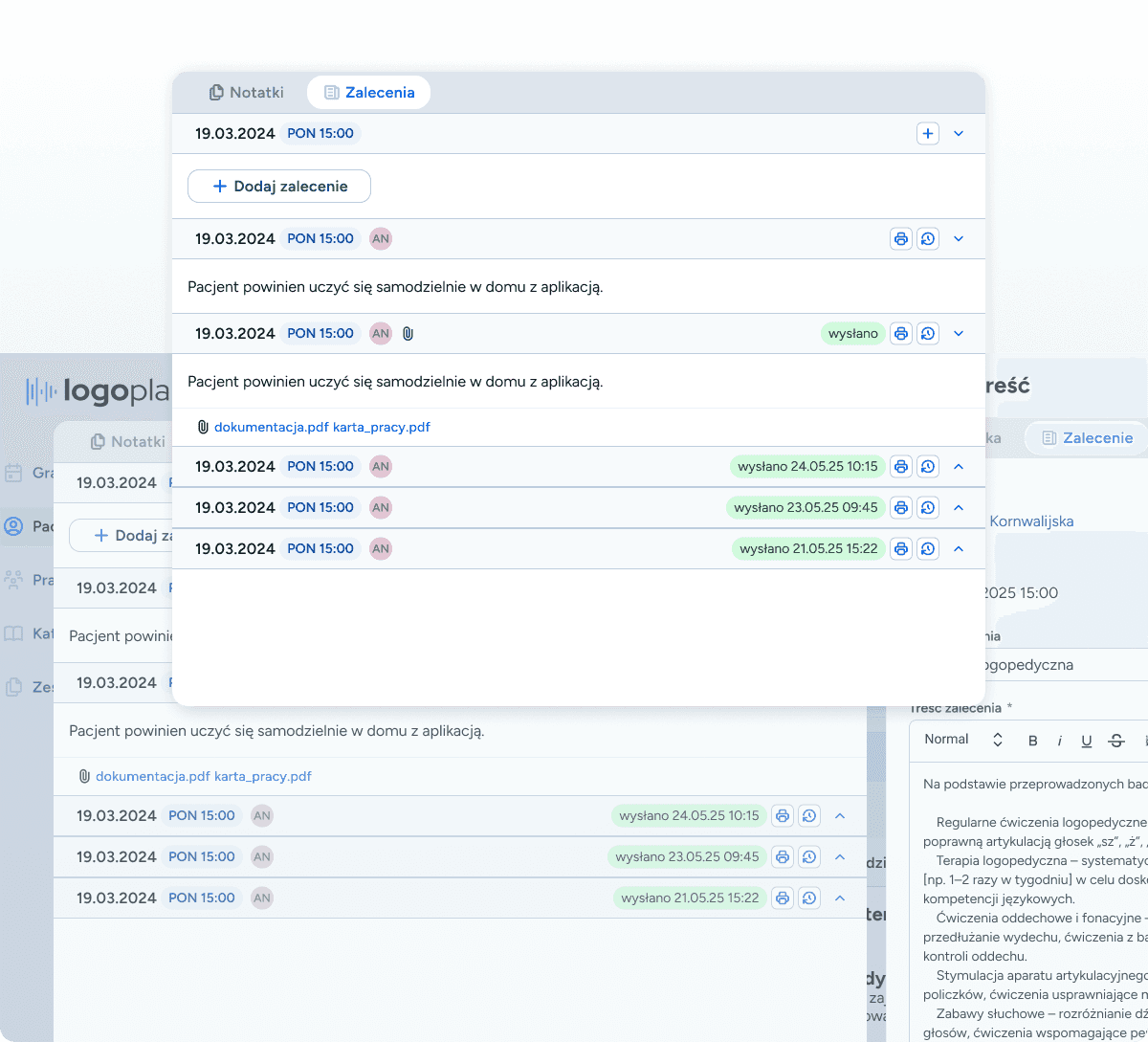Apply strikethrough formatting in the editor toolbar
The height and width of the screenshot is (1042, 1148).
pyautogui.click(x=1115, y=741)
